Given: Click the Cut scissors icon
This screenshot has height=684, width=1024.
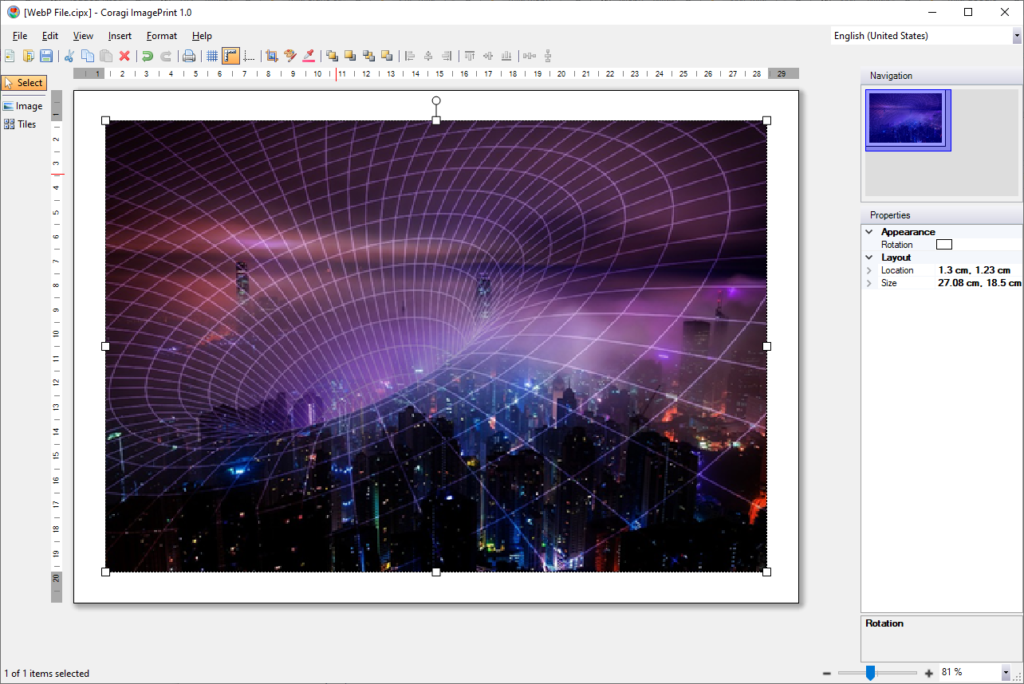Looking at the screenshot, I should click(x=69, y=56).
